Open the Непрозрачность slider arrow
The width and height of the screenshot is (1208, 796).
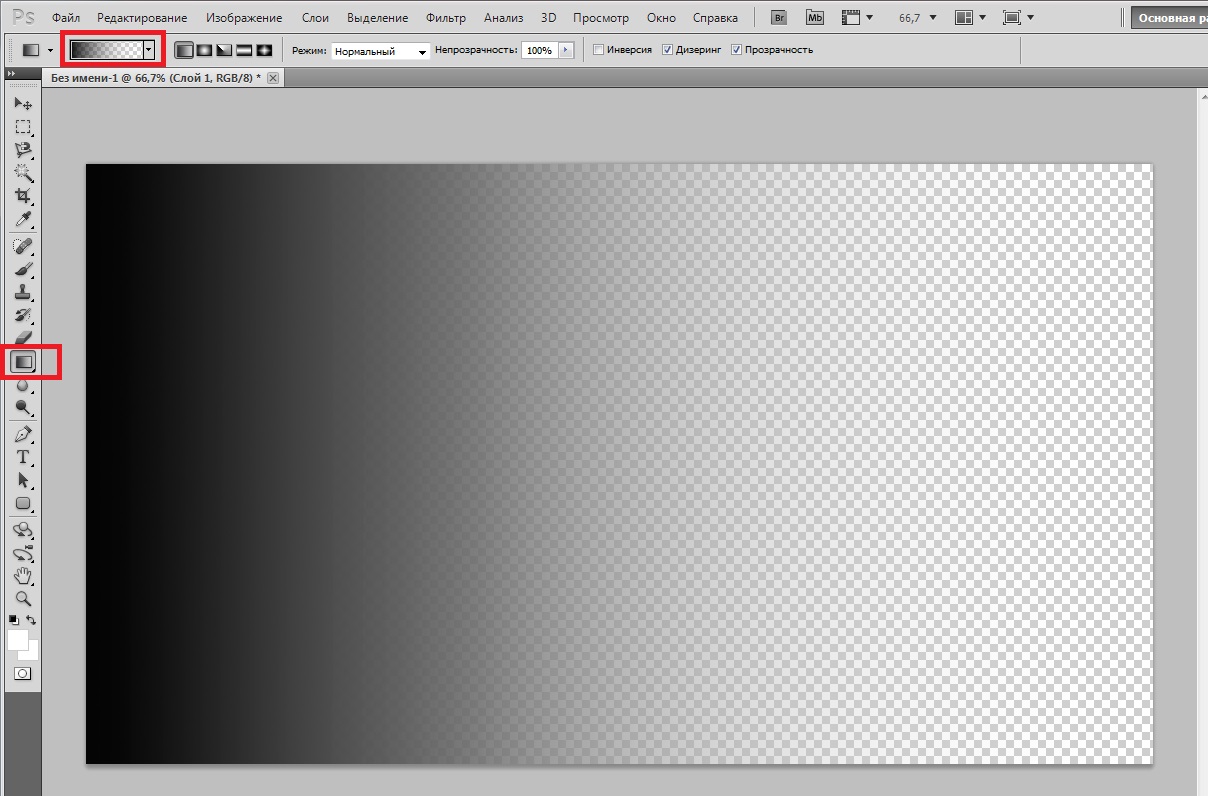(x=567, y=50)
